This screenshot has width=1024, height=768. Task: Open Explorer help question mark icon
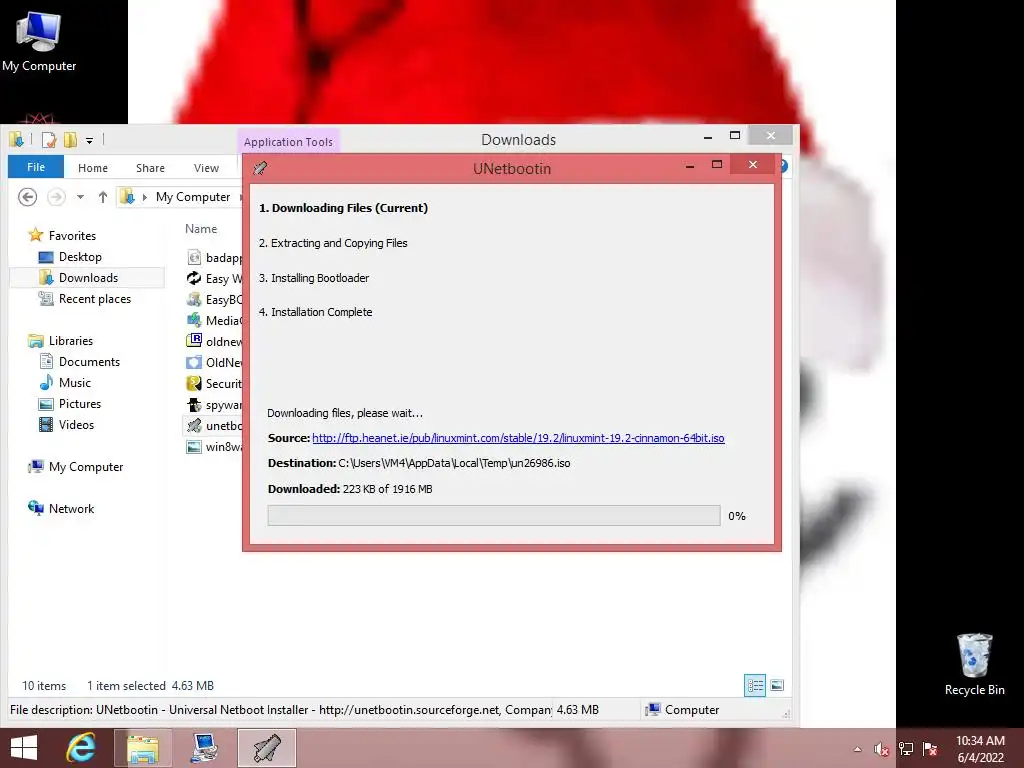click(x=784, y=166)
